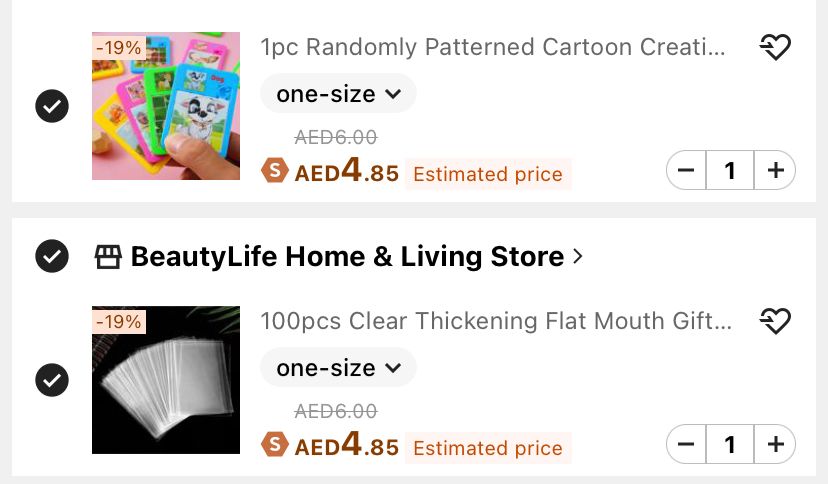The height and width of the screenshot is (484, 828).
Task: Open the 1pc Randomly Patterned Cartoon product
Action: coord(492,47)
